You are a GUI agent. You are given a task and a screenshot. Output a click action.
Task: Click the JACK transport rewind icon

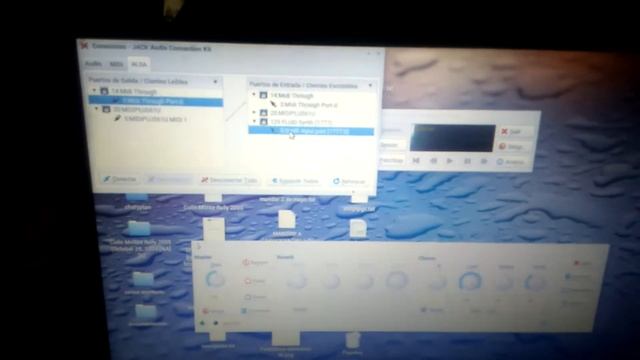point(416,160)
